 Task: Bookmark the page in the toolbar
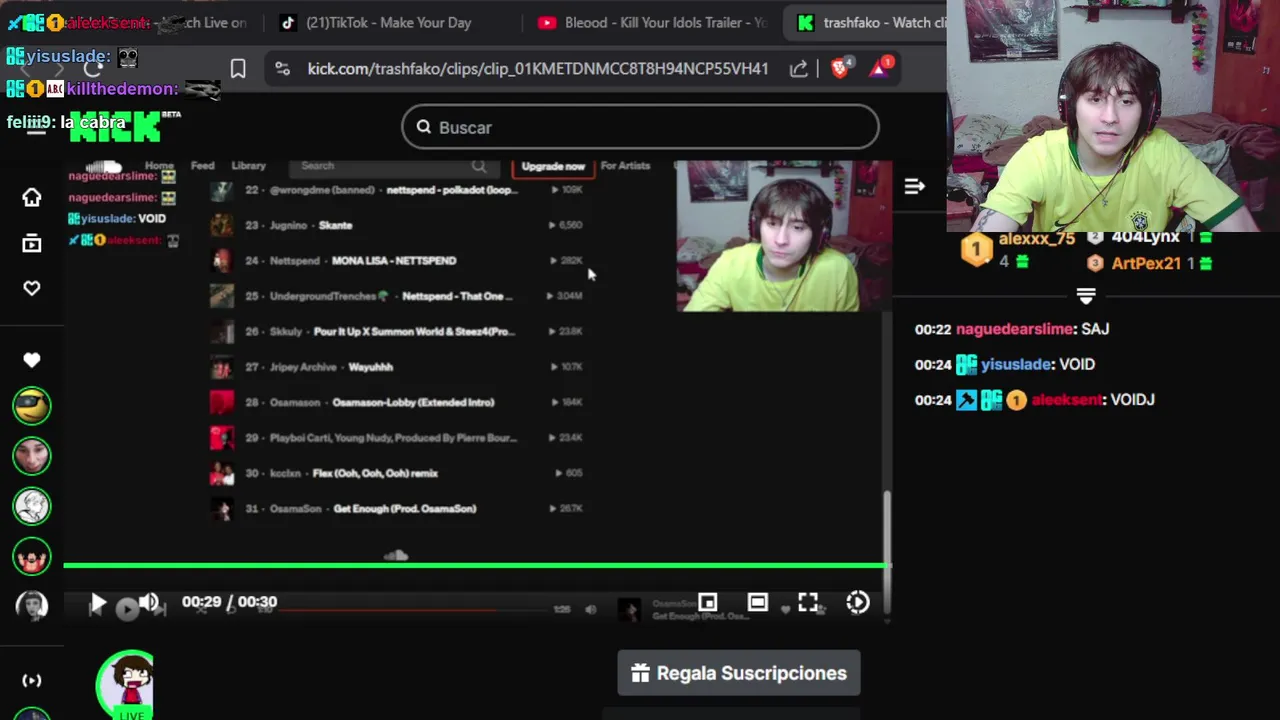(238, 68)
